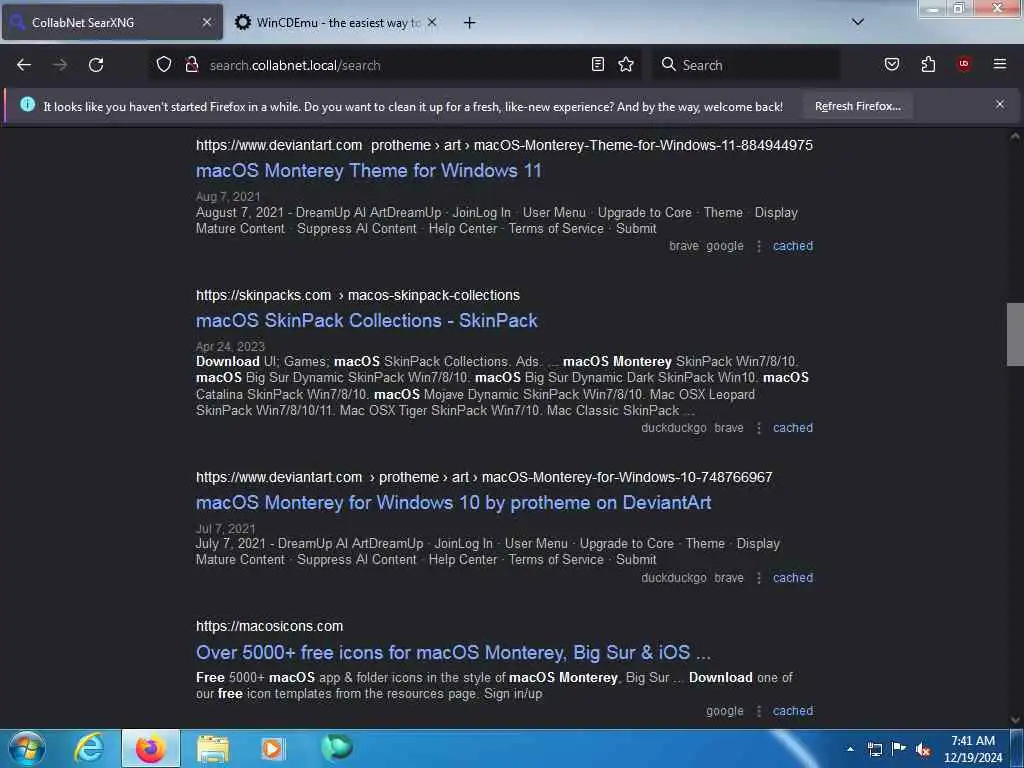
Task: Click the https://skinpacks.com URL text
Action: coord(263,295)
